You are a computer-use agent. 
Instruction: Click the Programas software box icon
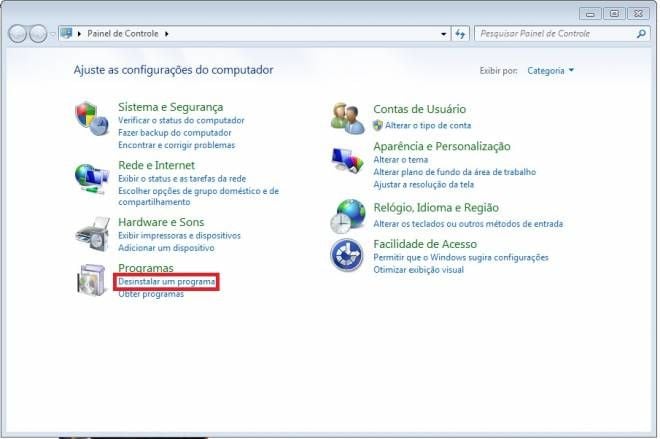(91, 280)
